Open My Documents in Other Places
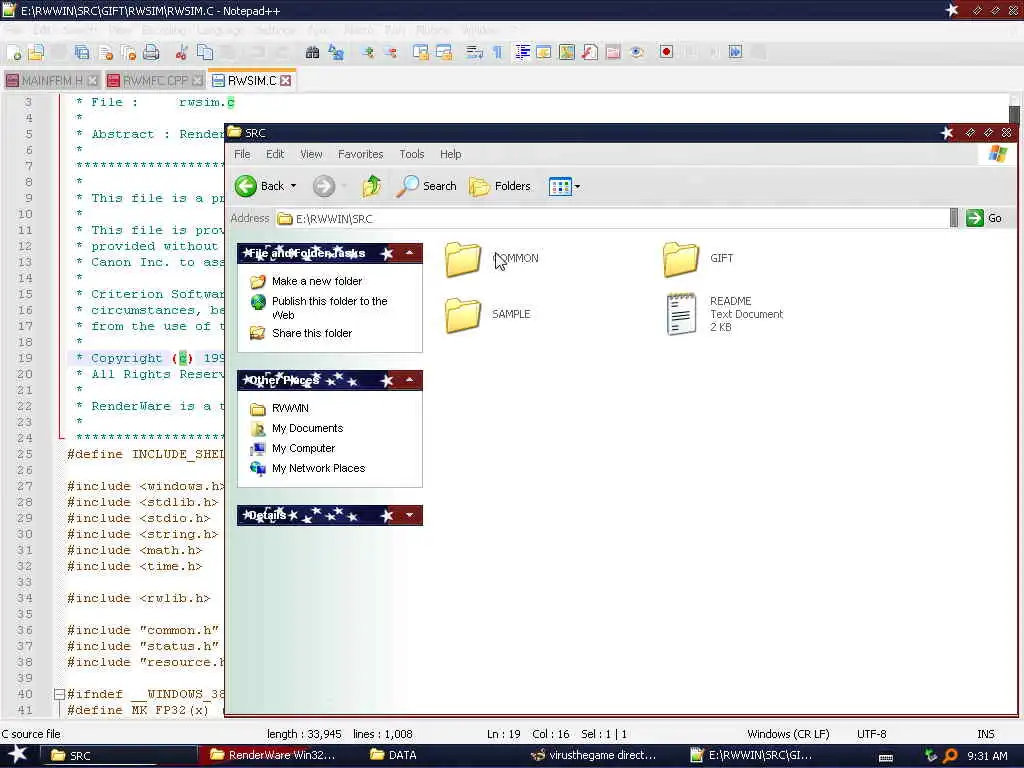Viewport: 1024px width, 768px height. point(307,428)
